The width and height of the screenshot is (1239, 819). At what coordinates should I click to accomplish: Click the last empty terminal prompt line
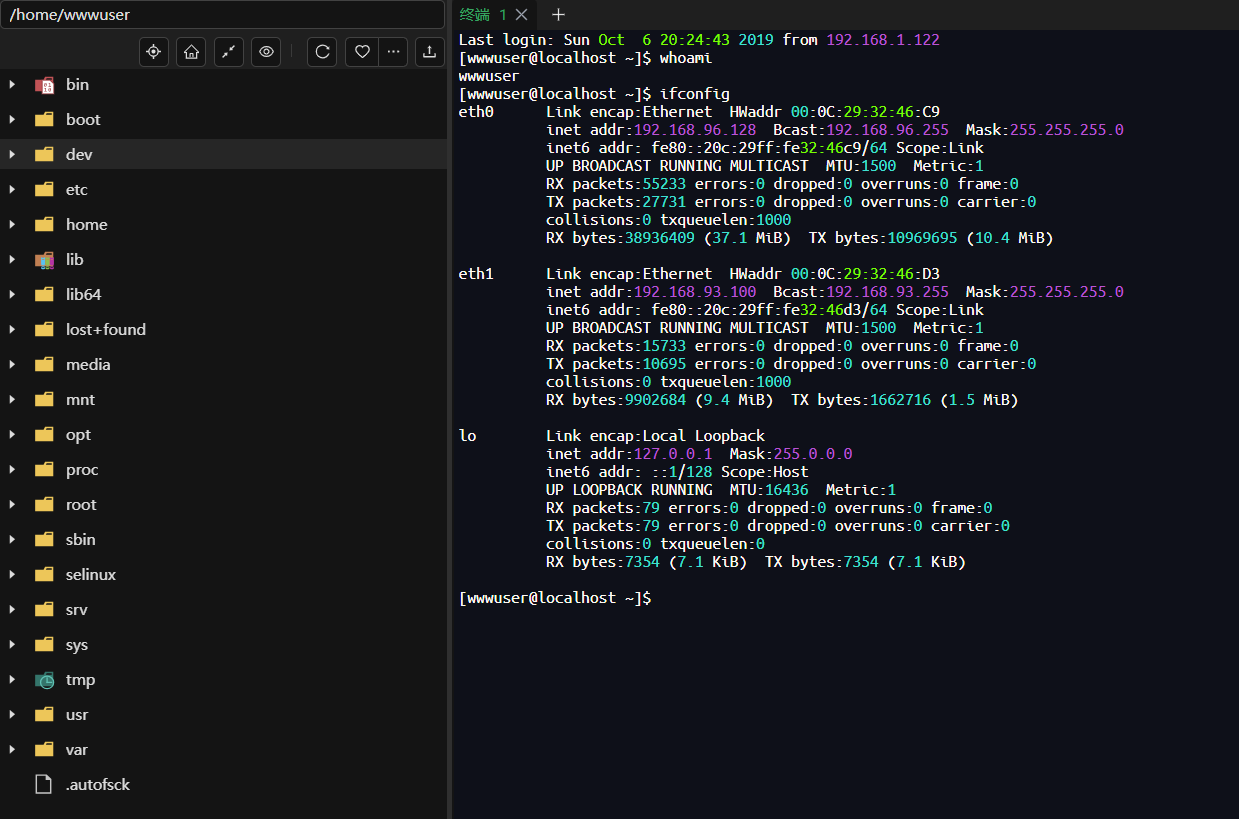click(555, 598)
